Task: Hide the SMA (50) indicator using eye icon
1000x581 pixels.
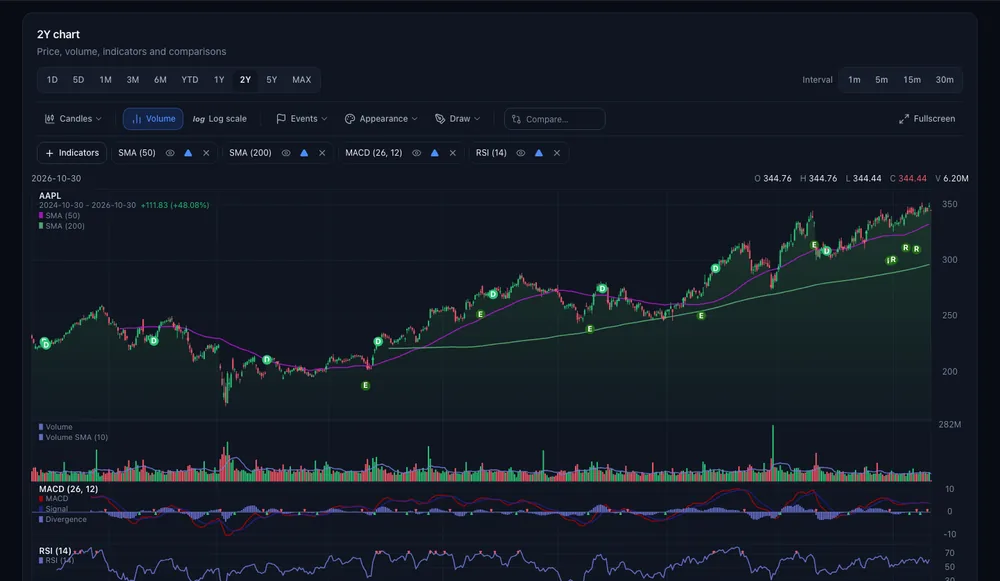Action: 170,153
